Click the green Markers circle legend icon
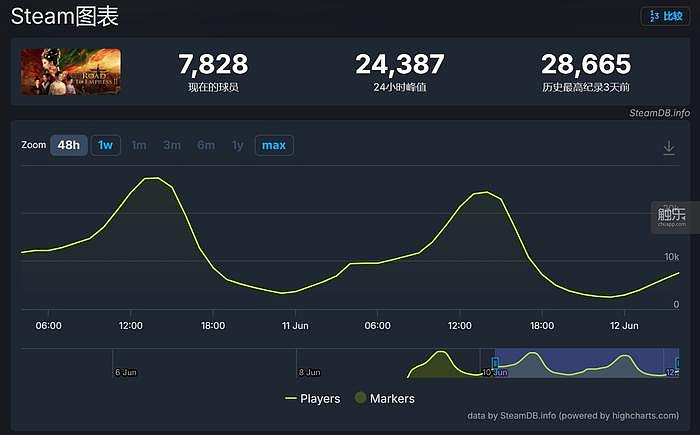The height and width of the screenshot is (435, 700). pos(360,397)
